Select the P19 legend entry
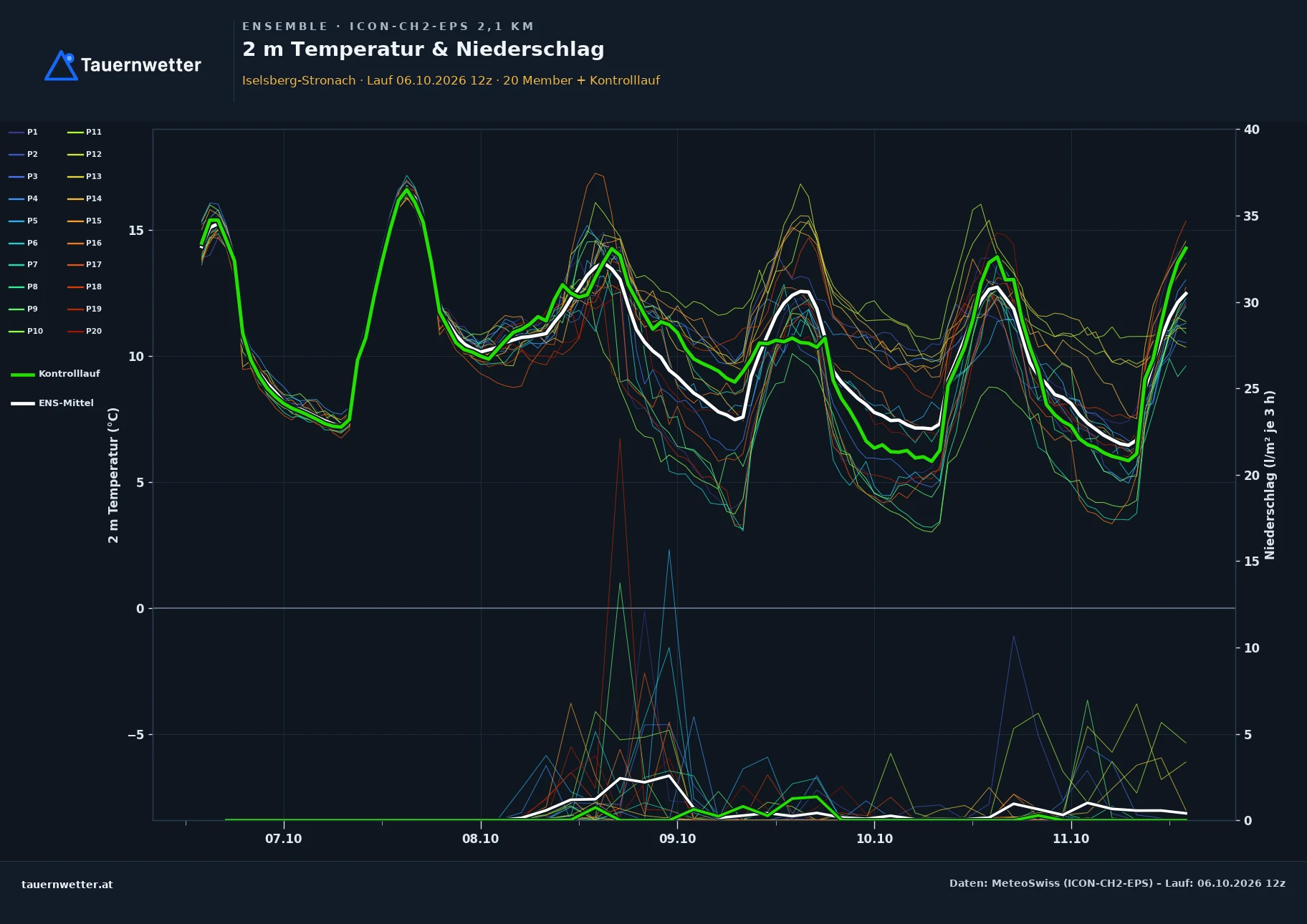This screenshot has width=1307, height=924. click(85, 309)
